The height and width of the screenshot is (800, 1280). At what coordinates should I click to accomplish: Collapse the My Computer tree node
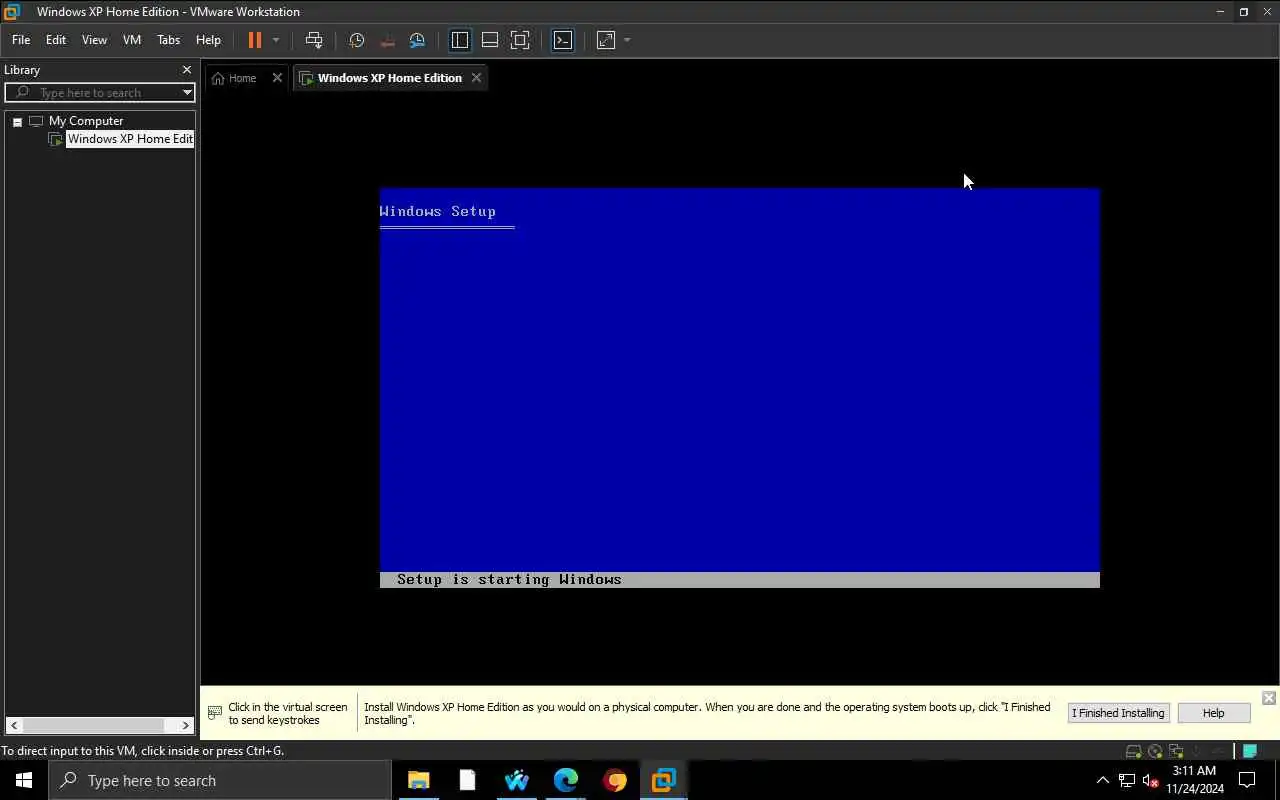[x=17, y=121]
